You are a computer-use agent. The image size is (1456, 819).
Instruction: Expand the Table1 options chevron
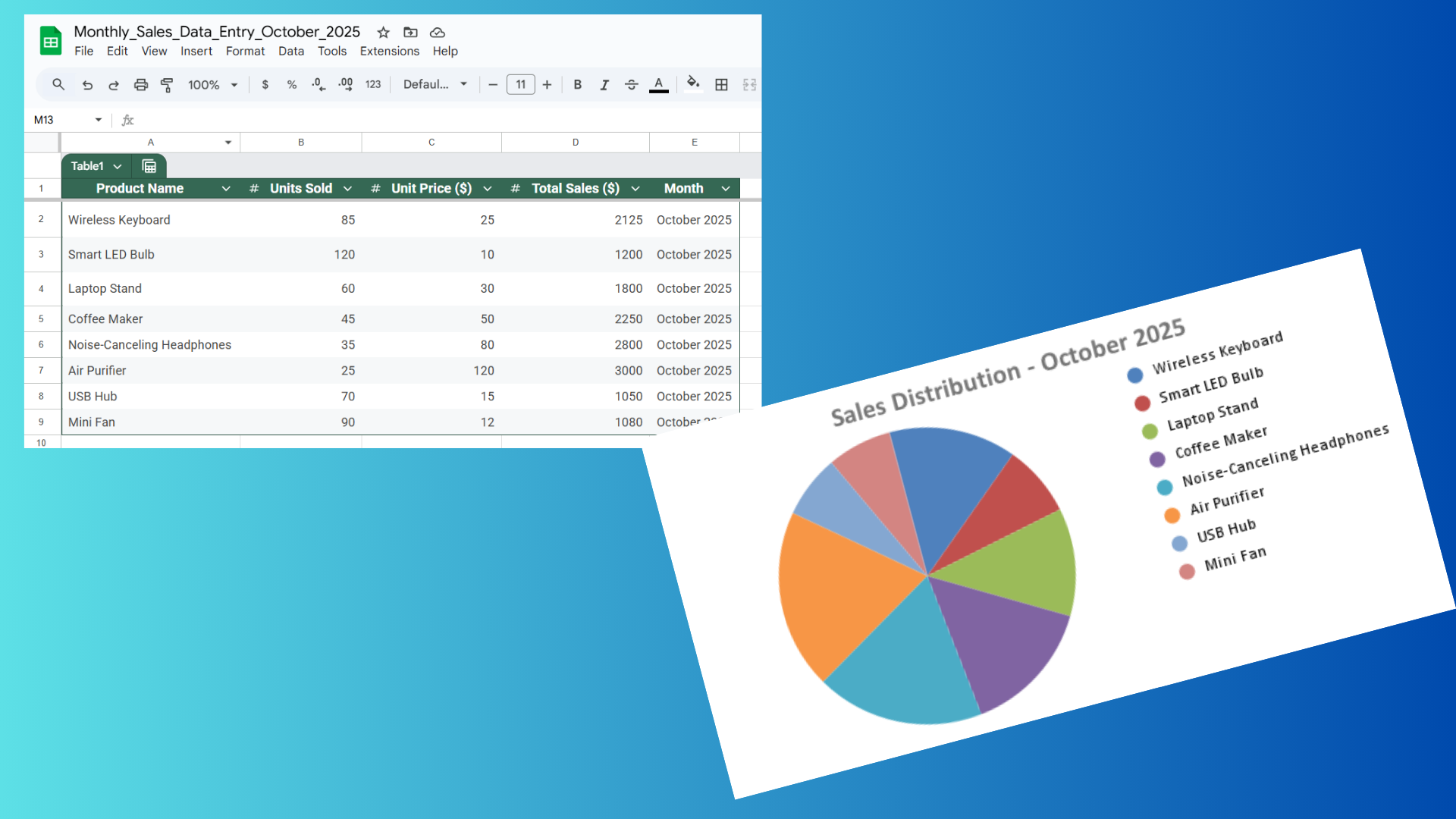(118, 166)
